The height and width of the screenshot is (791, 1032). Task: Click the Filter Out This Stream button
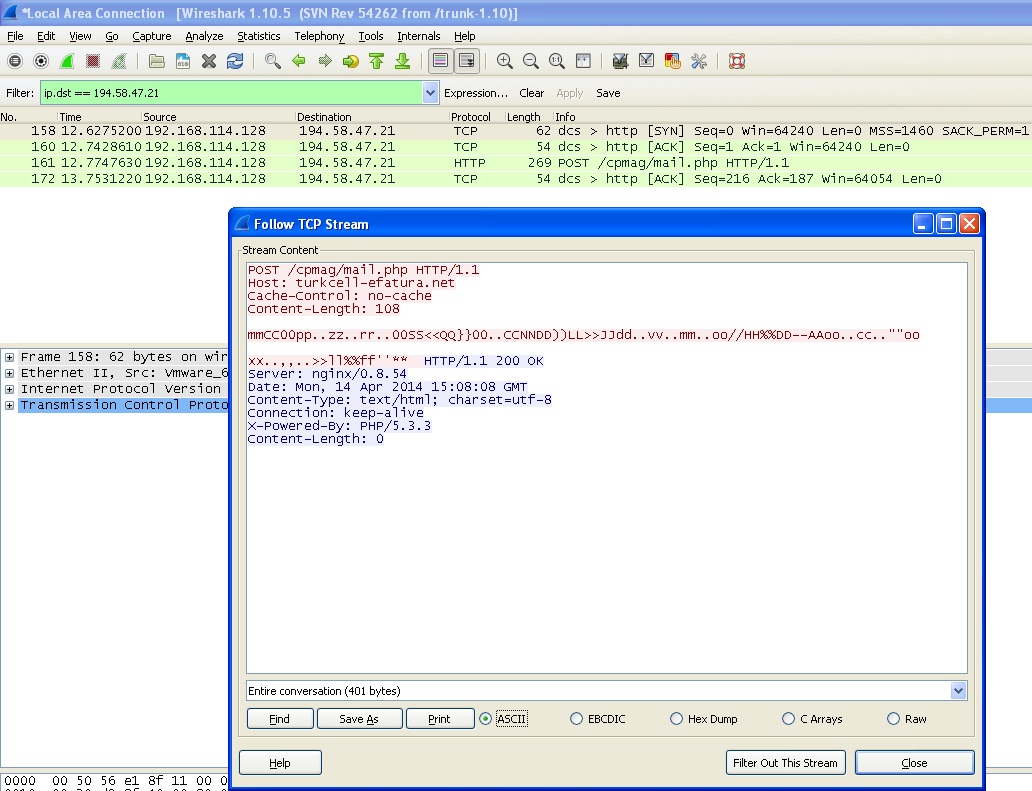[785, 763]
